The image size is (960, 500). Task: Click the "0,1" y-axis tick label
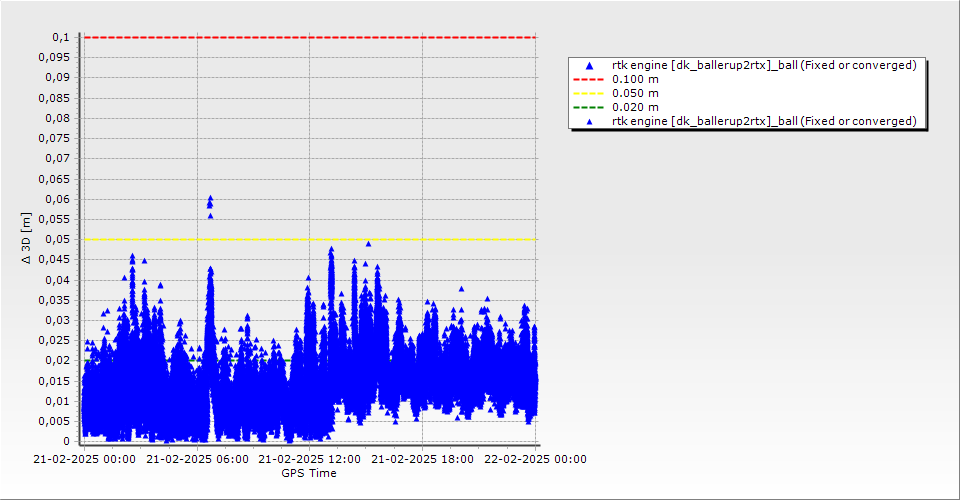(61, 37)
